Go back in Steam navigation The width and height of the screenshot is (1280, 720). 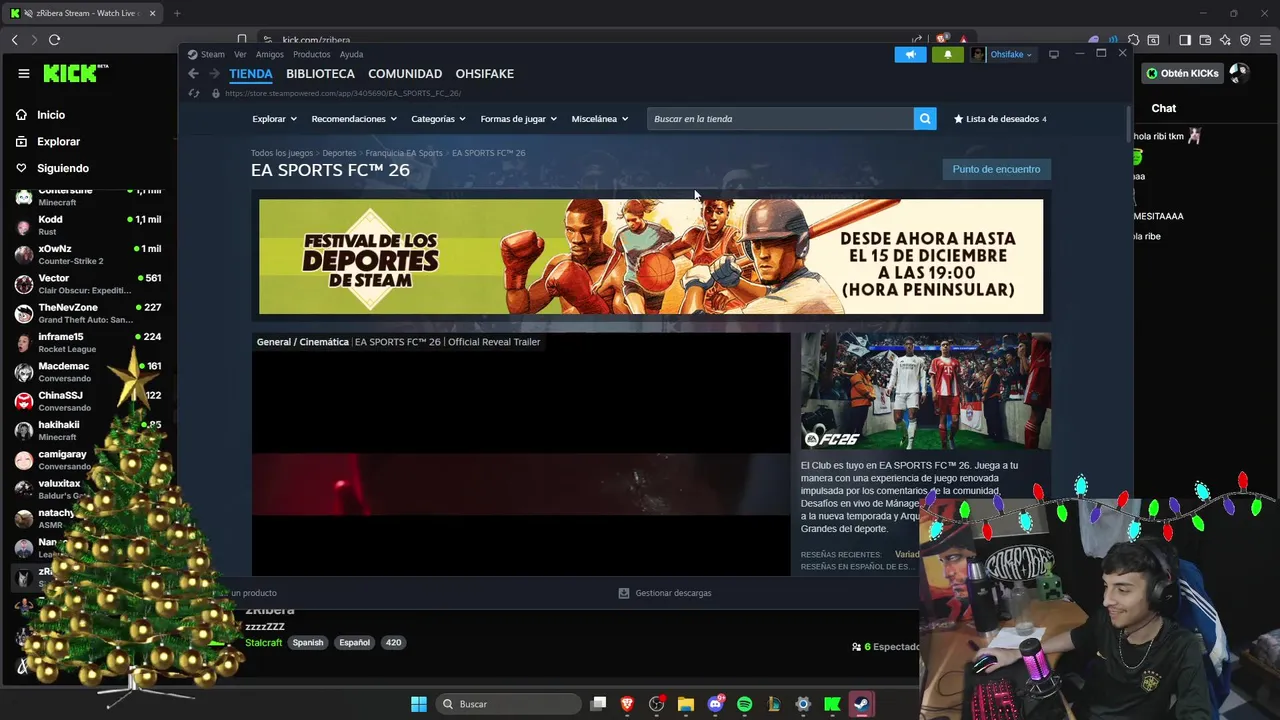pos(194,74)
